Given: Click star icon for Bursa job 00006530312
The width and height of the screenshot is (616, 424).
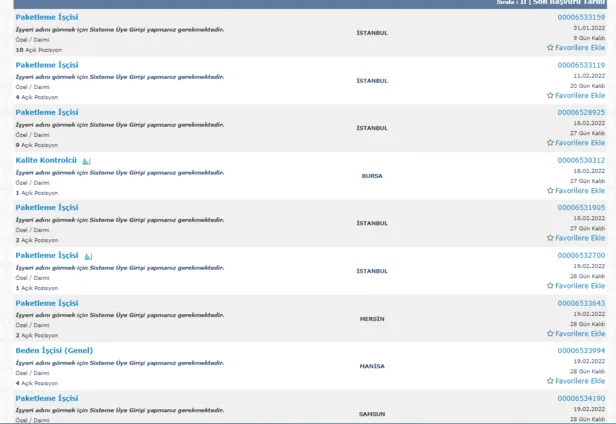Looking at the screenshot, I should click(x=550, y=190).
